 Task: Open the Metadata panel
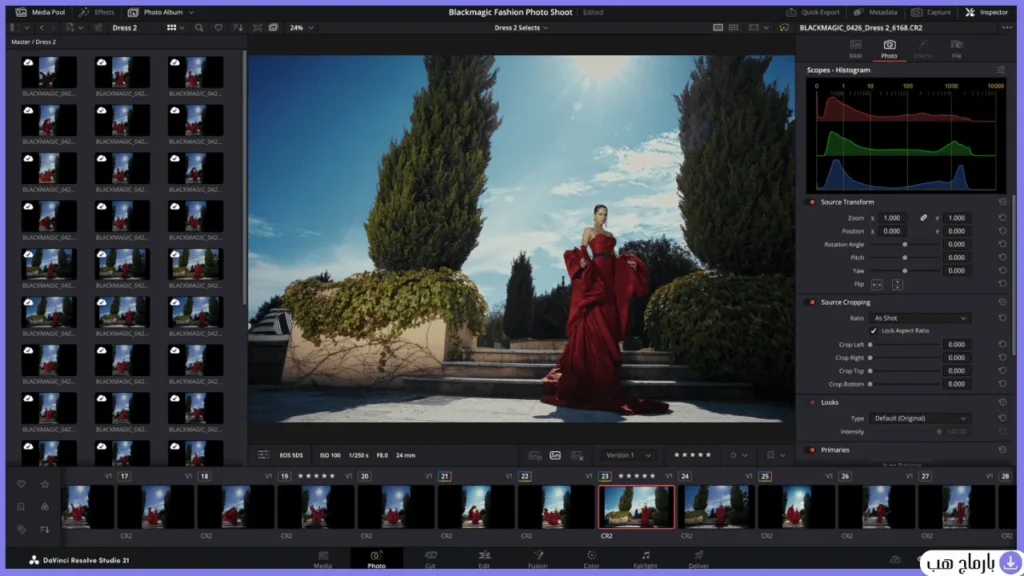click(875, 12)
